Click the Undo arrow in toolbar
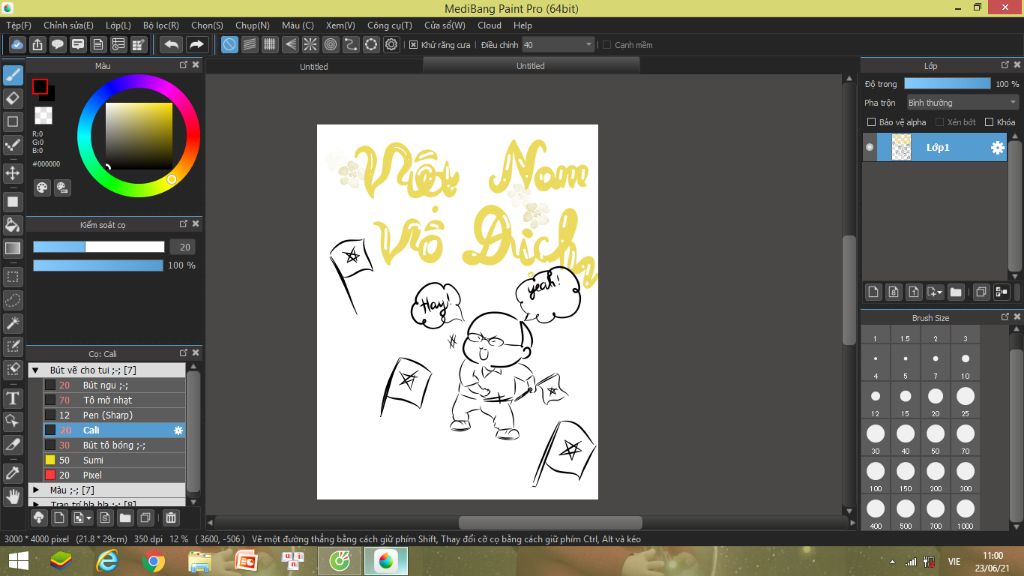Viewport: 1024px width, 576px height. [171, 44]
